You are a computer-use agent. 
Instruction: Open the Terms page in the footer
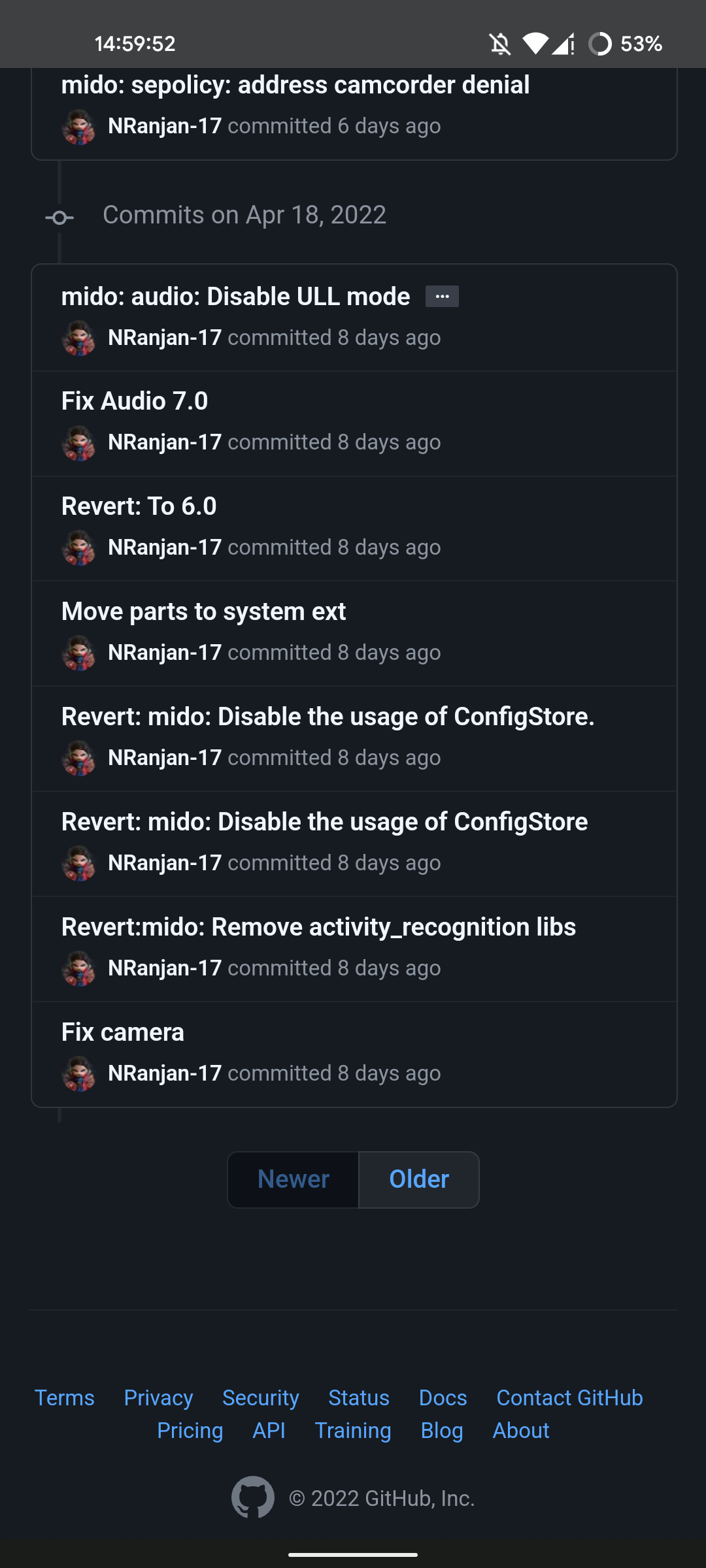[64, 1397]
